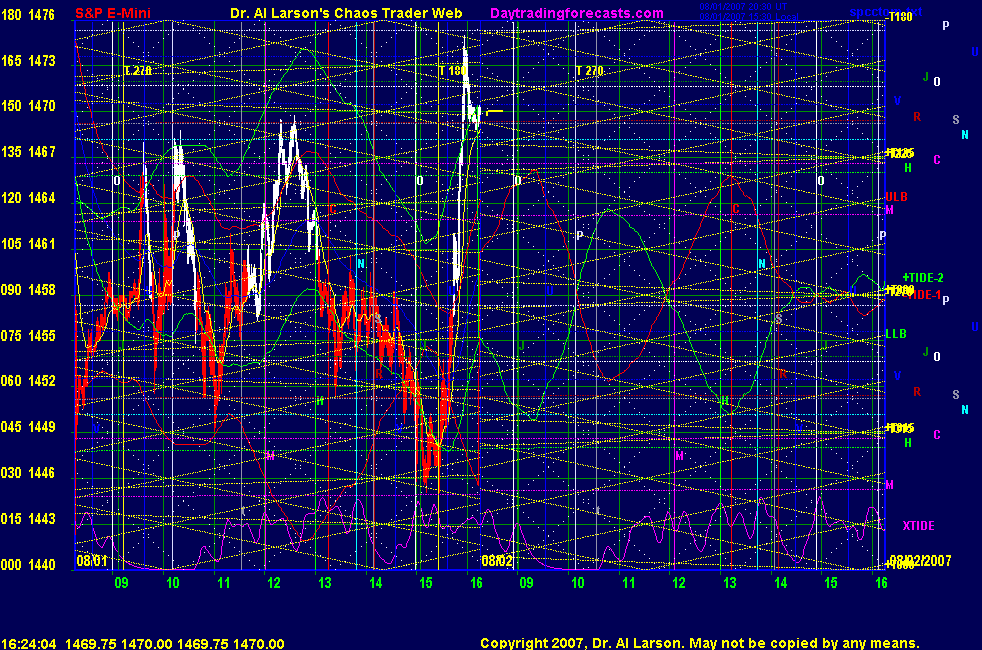The image size is (982, 650).
Task: Click the yellow T180 label at top-right edge
Action: [x=900, y=17]
